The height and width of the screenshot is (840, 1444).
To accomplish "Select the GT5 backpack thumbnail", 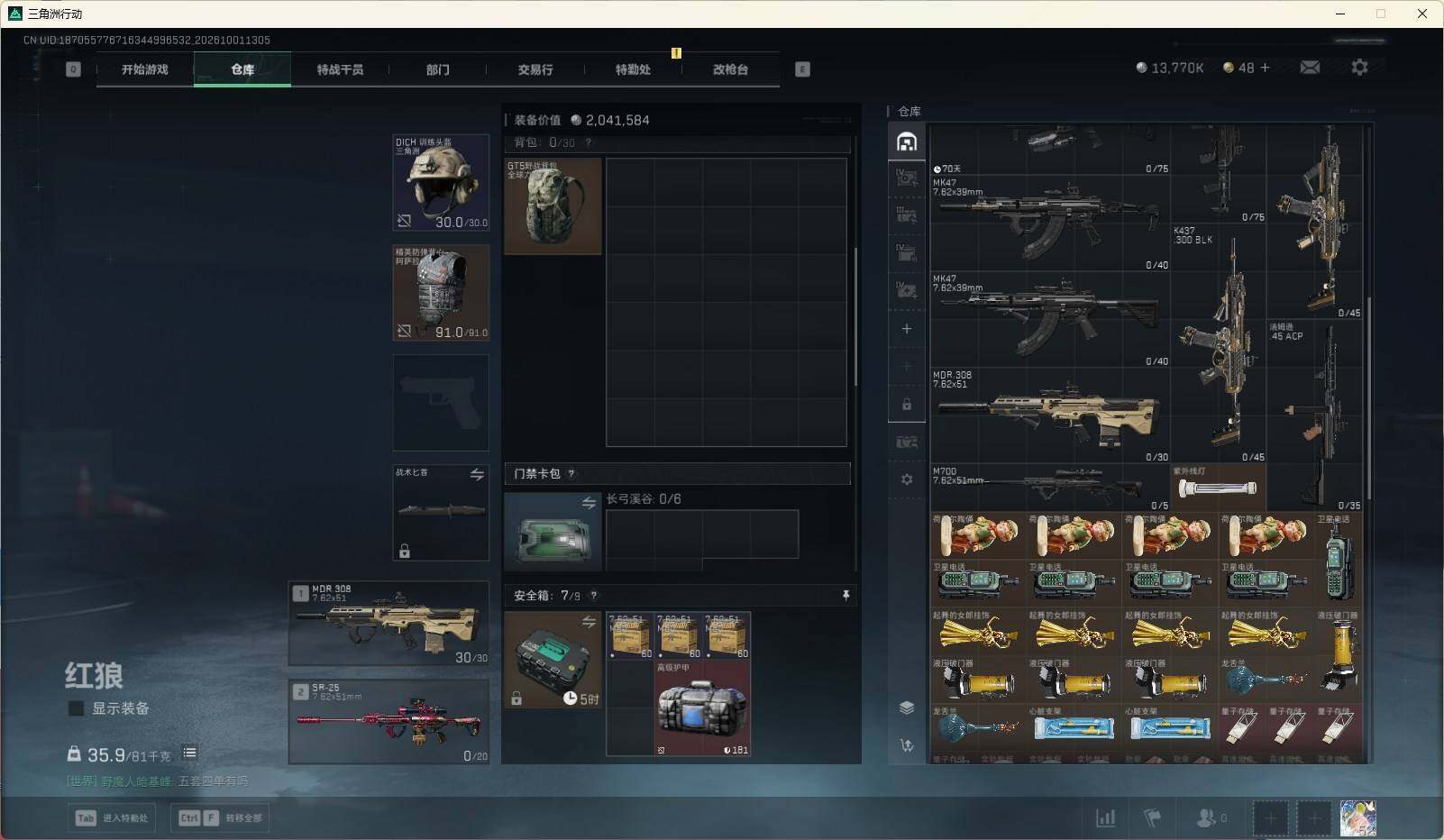I will pos(553,206).
